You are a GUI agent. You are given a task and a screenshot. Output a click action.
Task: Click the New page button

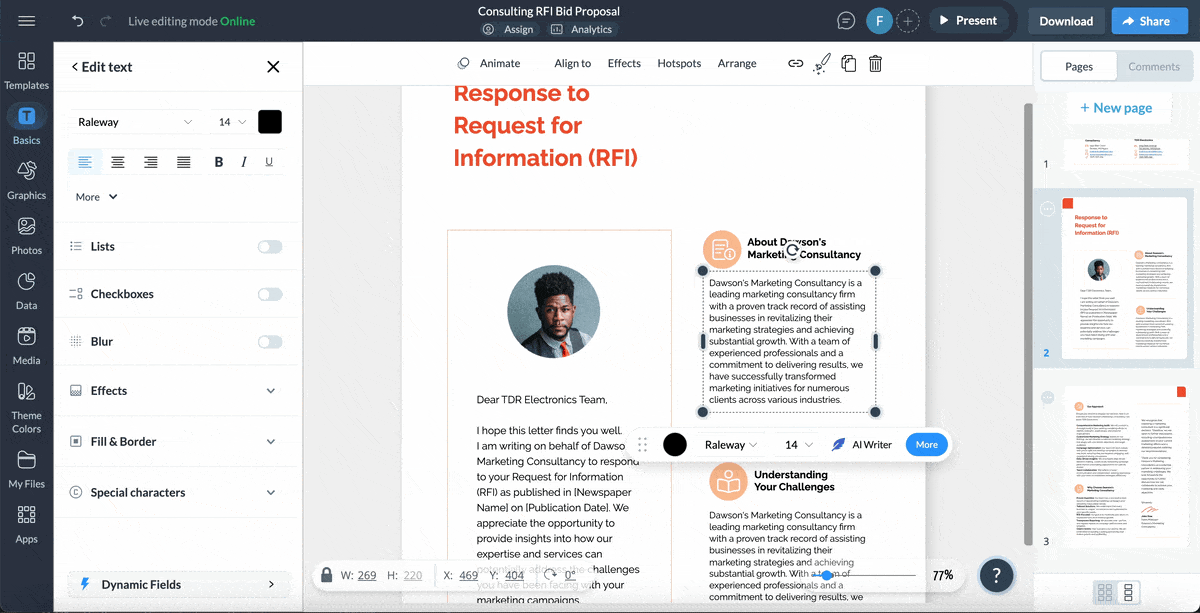tap(1118, 107)
